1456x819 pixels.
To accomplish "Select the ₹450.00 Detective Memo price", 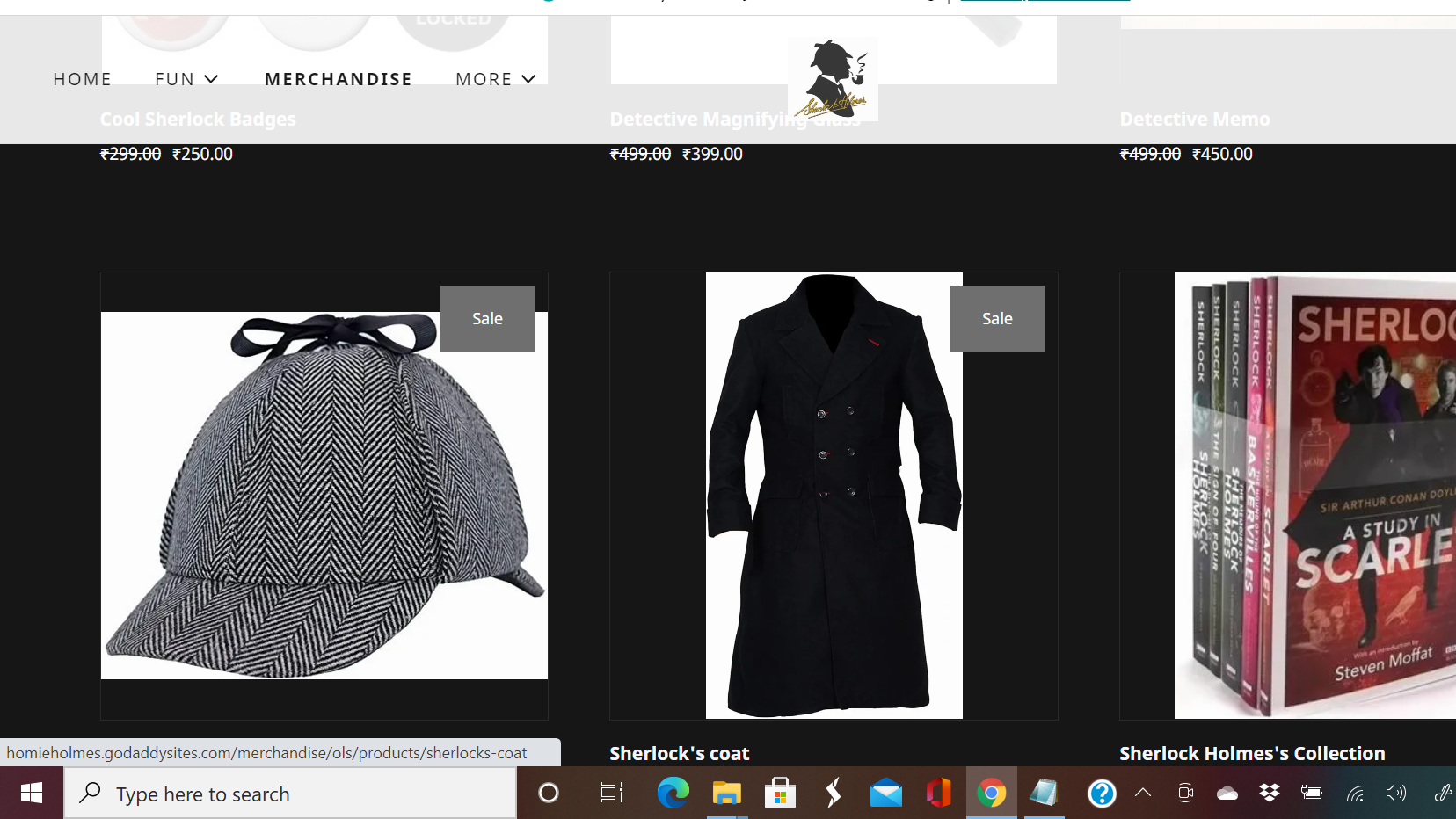I will [1222, 154].
